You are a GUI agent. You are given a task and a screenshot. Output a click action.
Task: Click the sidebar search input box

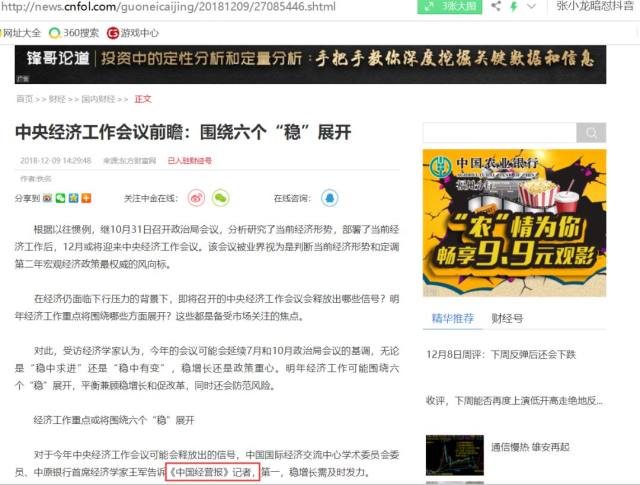500,133
